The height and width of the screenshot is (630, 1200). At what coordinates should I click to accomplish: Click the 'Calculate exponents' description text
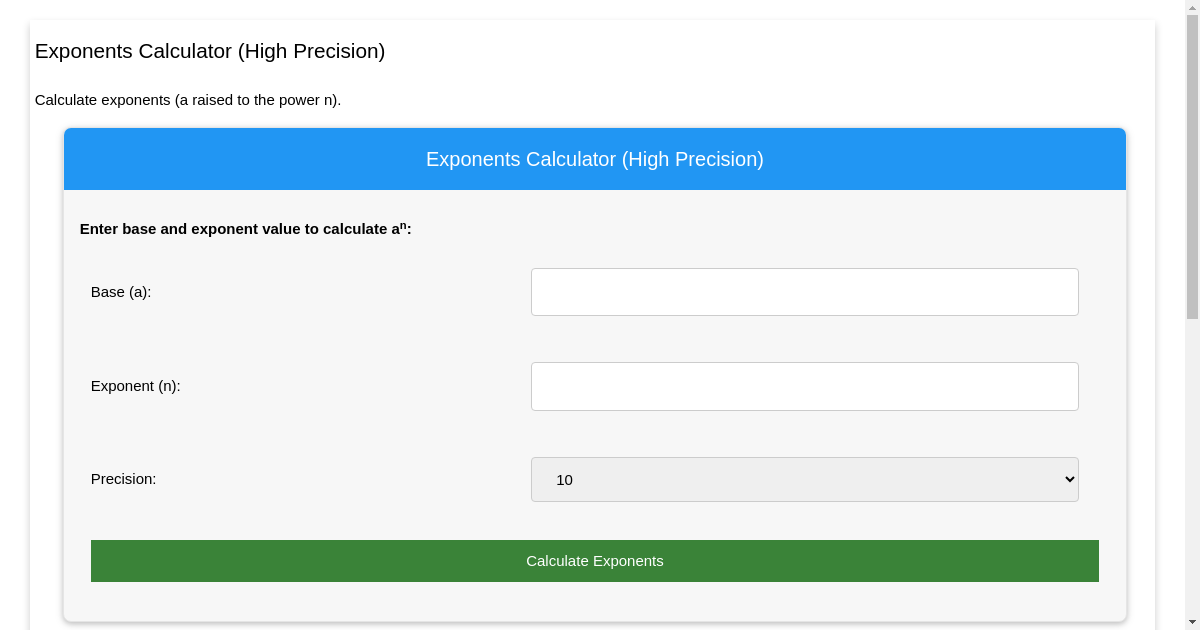(190, 100)
